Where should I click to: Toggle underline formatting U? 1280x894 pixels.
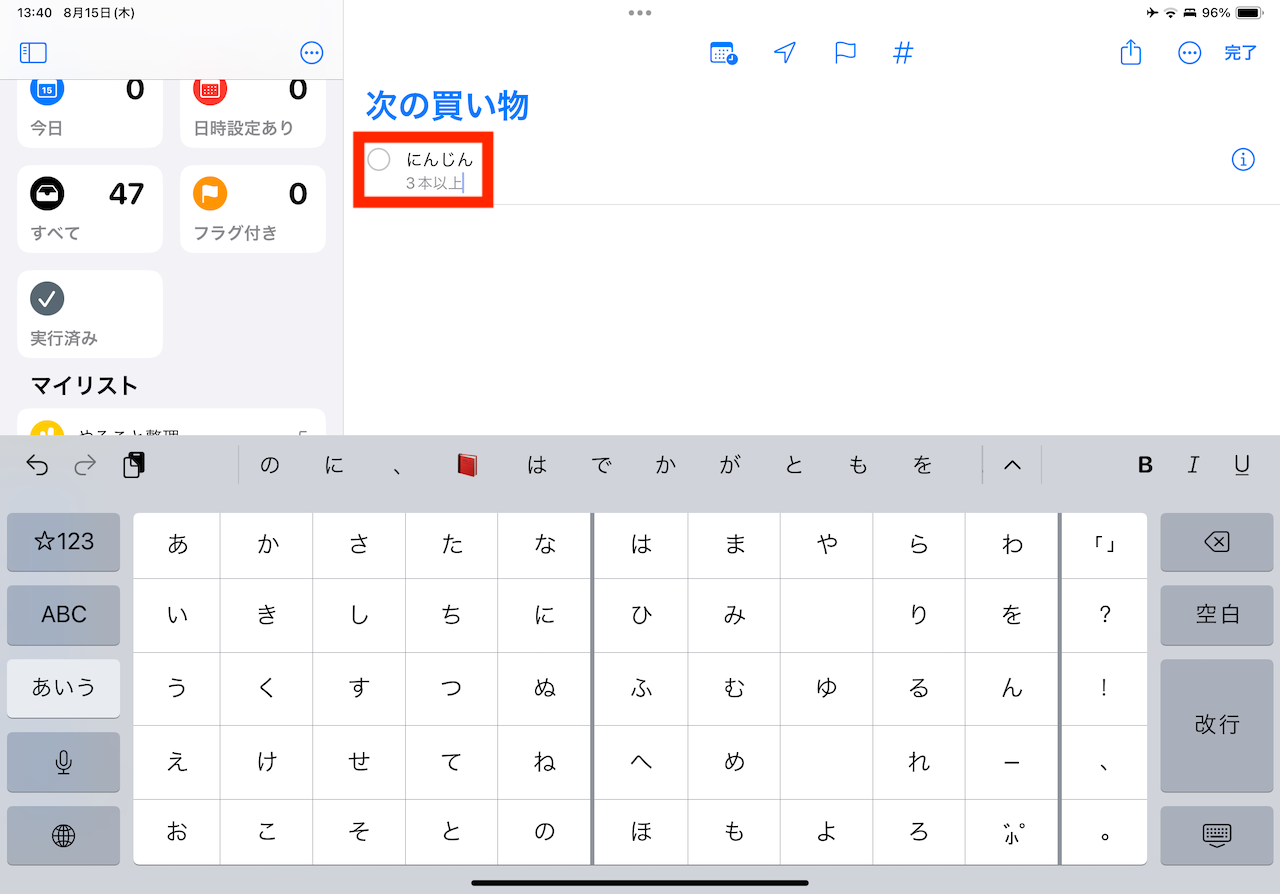(1242, 465)
